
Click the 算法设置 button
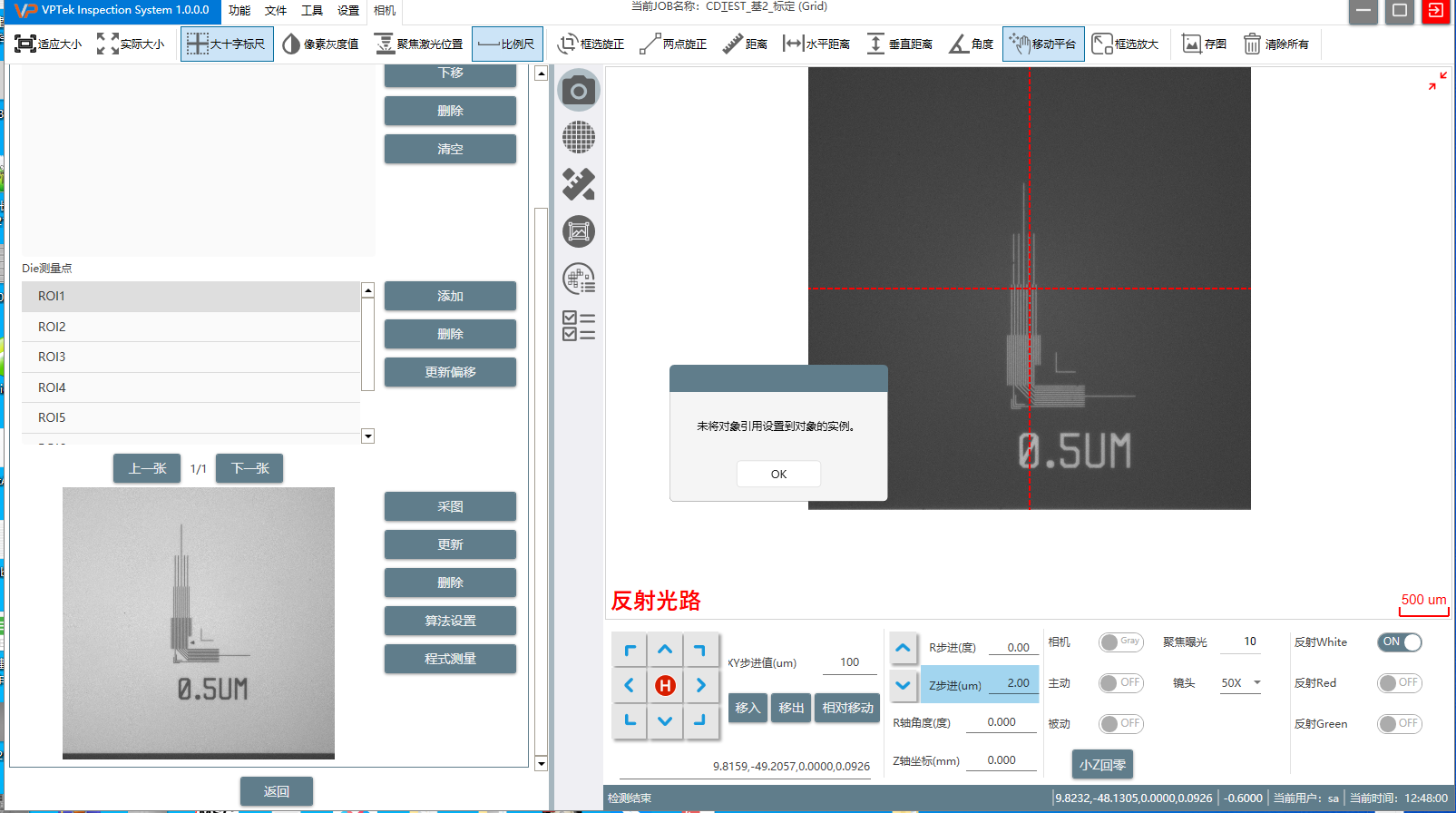[x=450, y=621]
